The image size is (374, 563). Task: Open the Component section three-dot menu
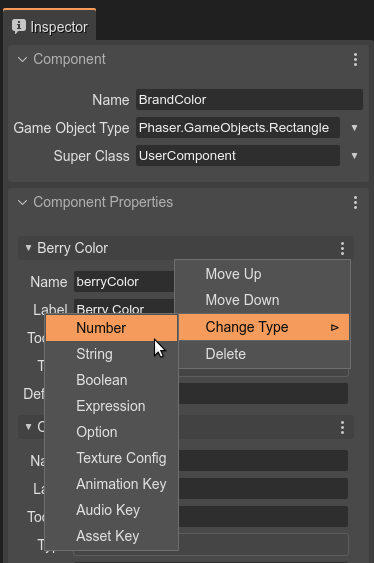click(x=355, y=59)
